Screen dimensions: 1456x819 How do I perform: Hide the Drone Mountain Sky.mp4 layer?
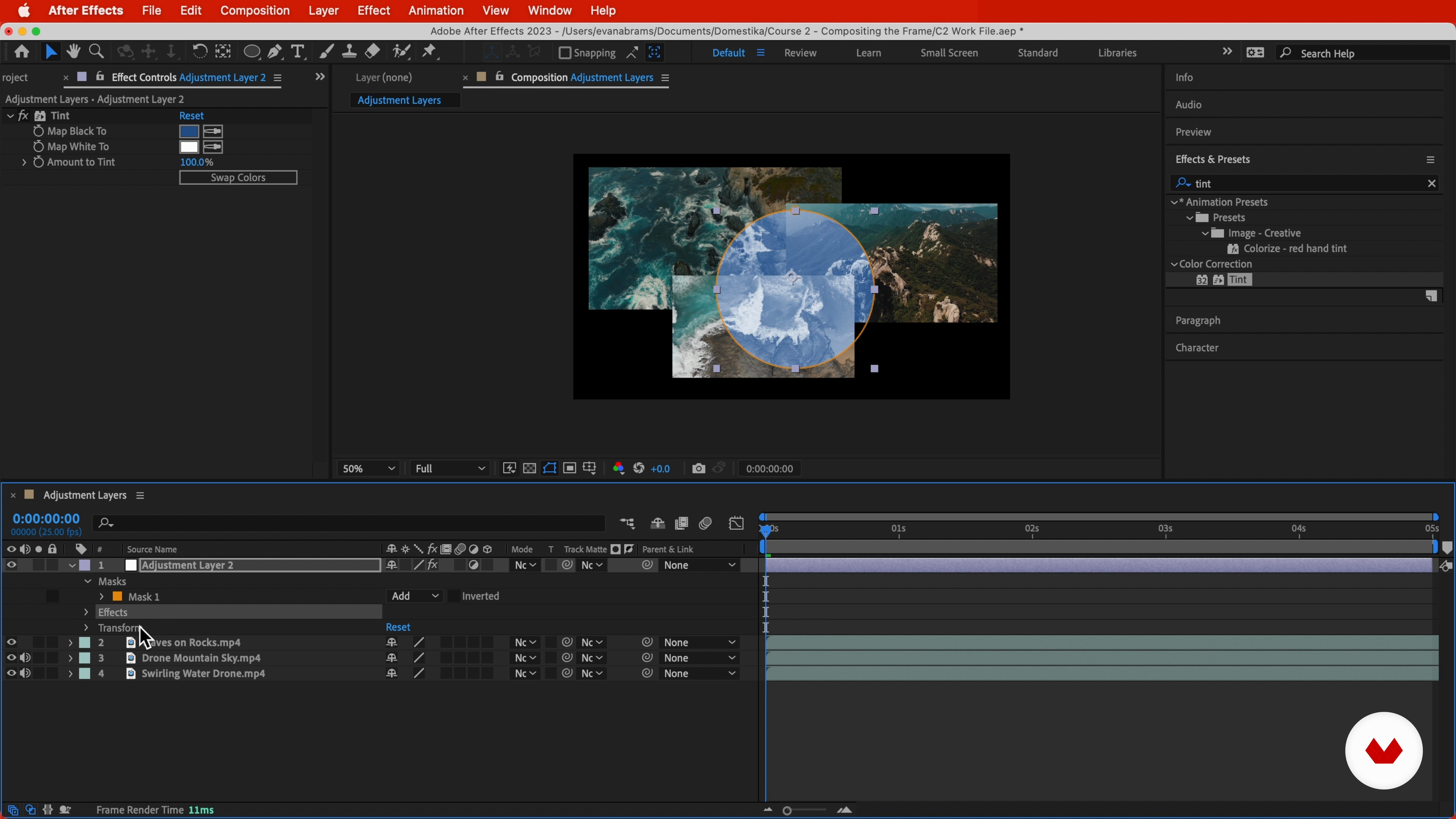pyautogui.click(x=11, y=658)
